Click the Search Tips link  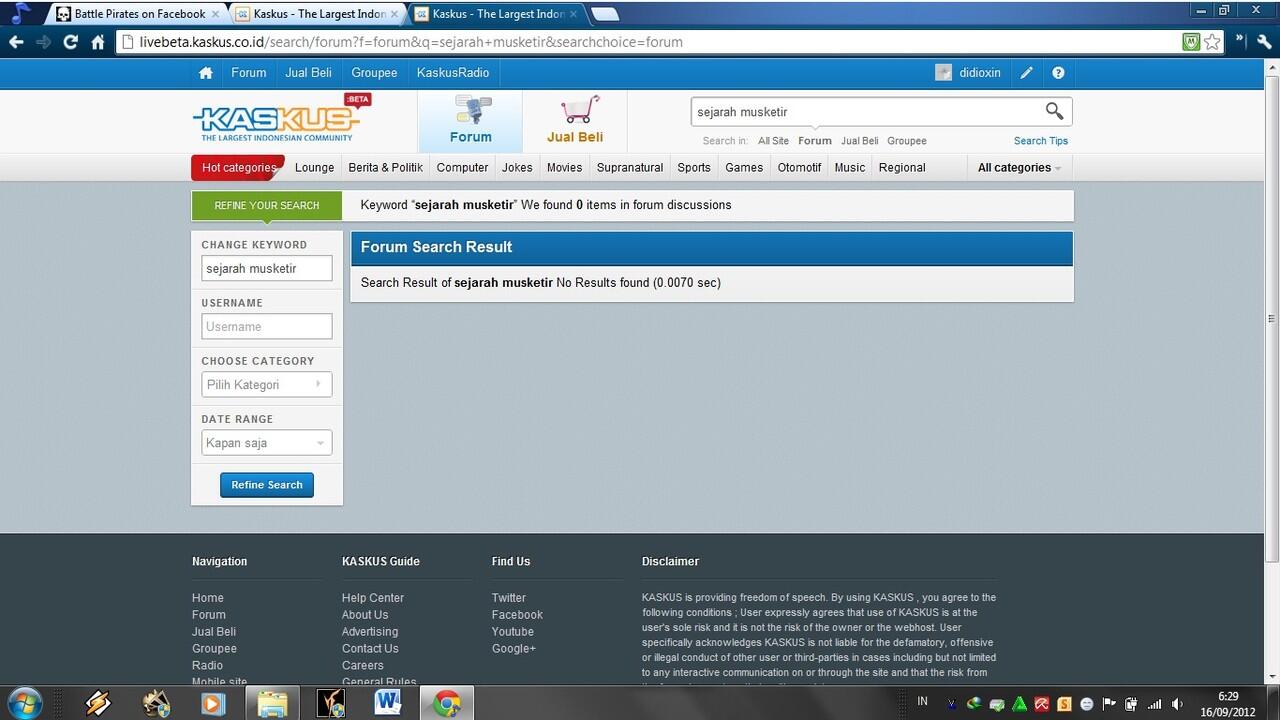tap(1041, 141)
